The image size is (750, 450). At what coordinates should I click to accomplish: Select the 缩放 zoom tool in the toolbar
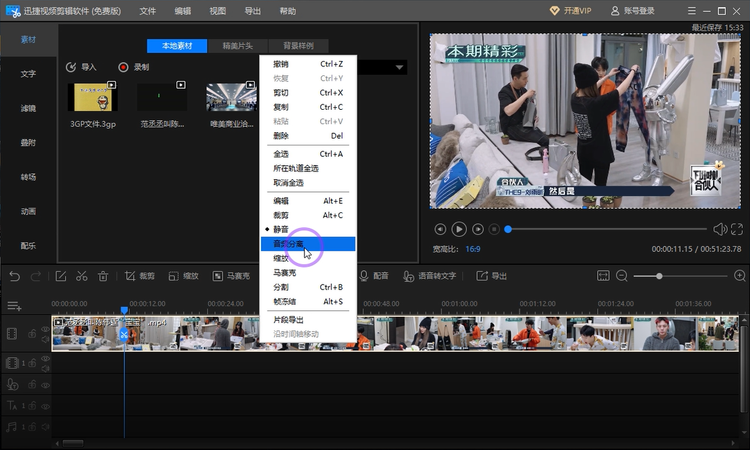click(x=184, y=276)
